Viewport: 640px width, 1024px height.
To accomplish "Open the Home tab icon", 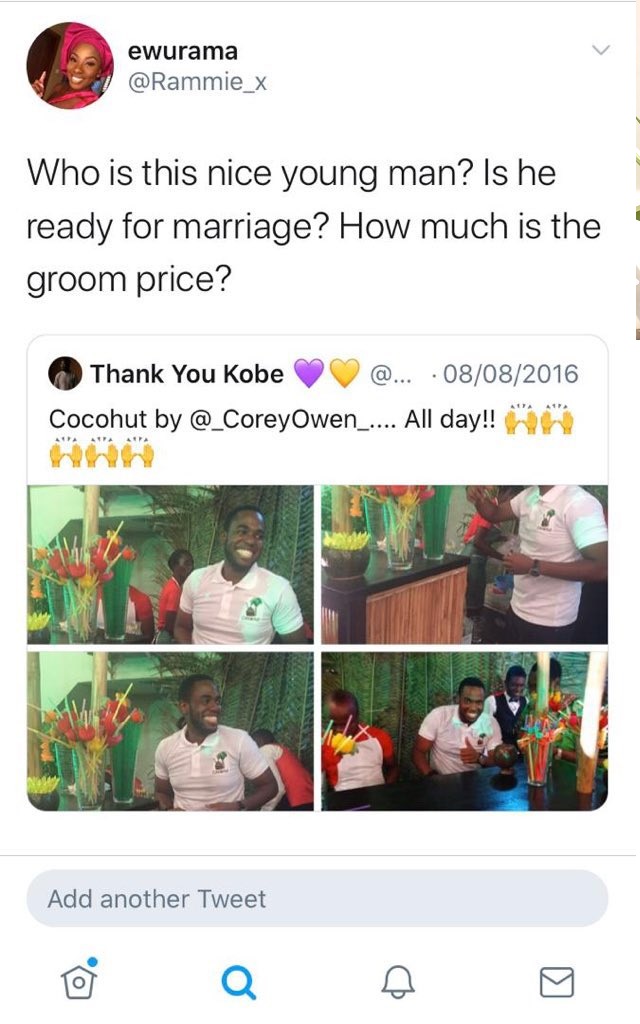I will click(79, 979).
